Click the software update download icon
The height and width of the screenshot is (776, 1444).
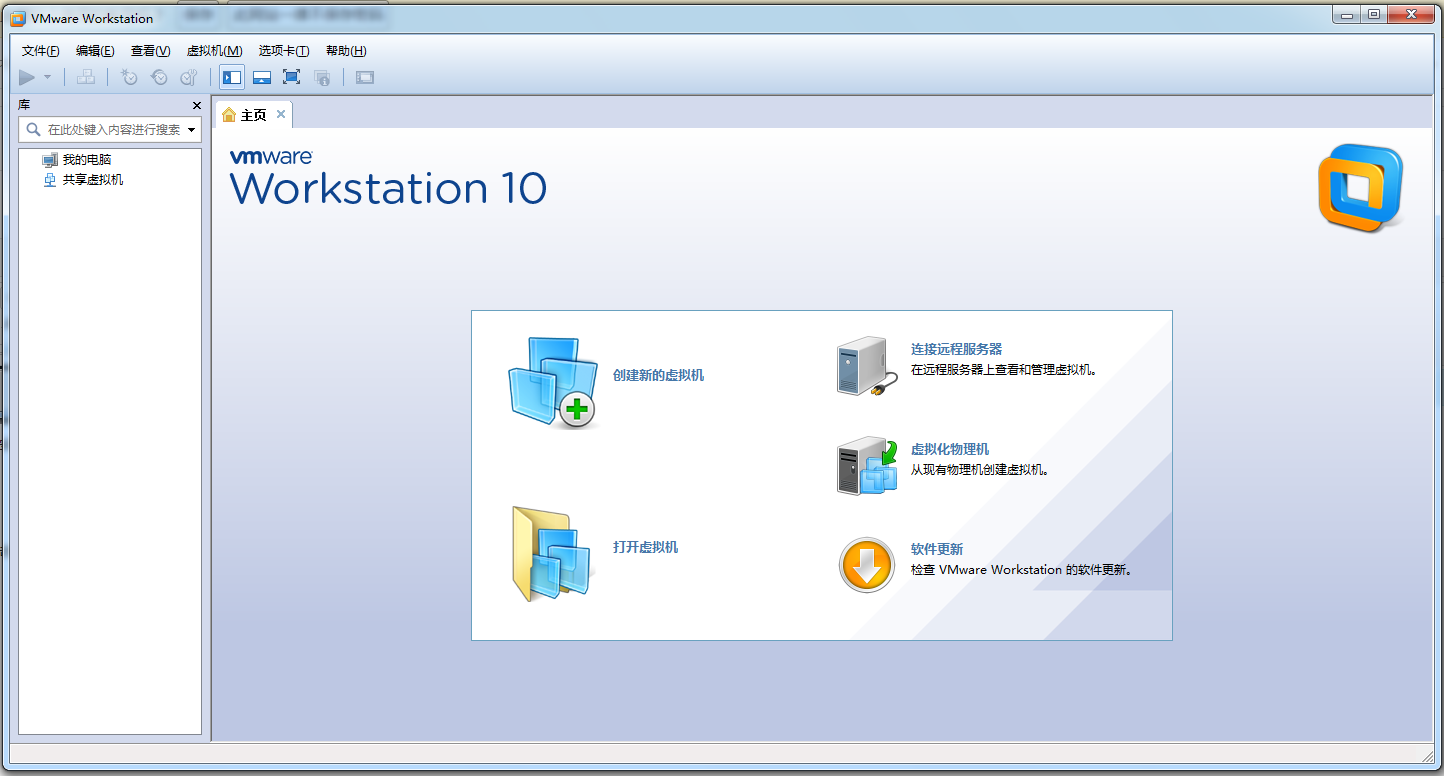[x=866, y=565]
